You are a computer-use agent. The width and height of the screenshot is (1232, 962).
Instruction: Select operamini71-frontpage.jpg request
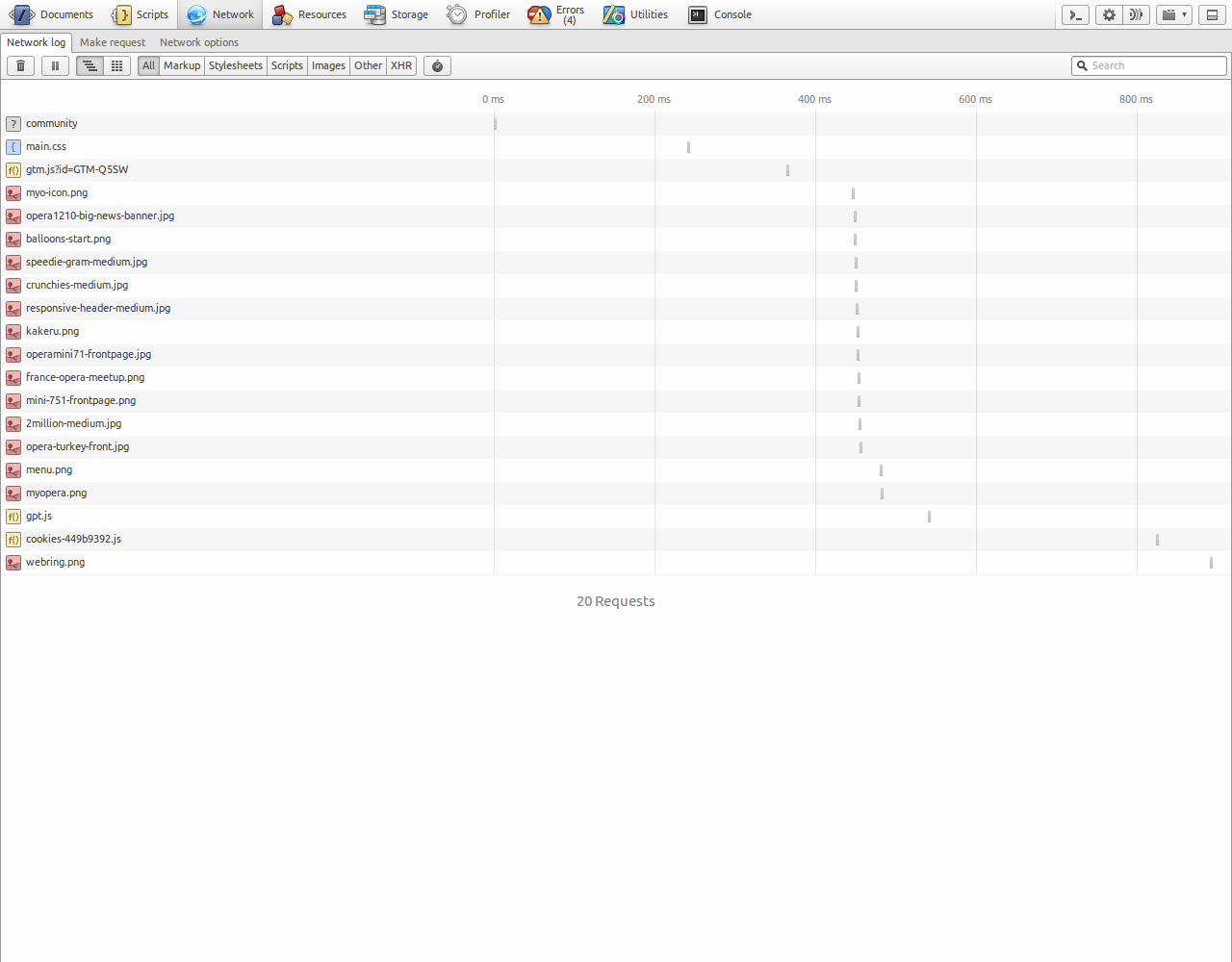[616, 354]
